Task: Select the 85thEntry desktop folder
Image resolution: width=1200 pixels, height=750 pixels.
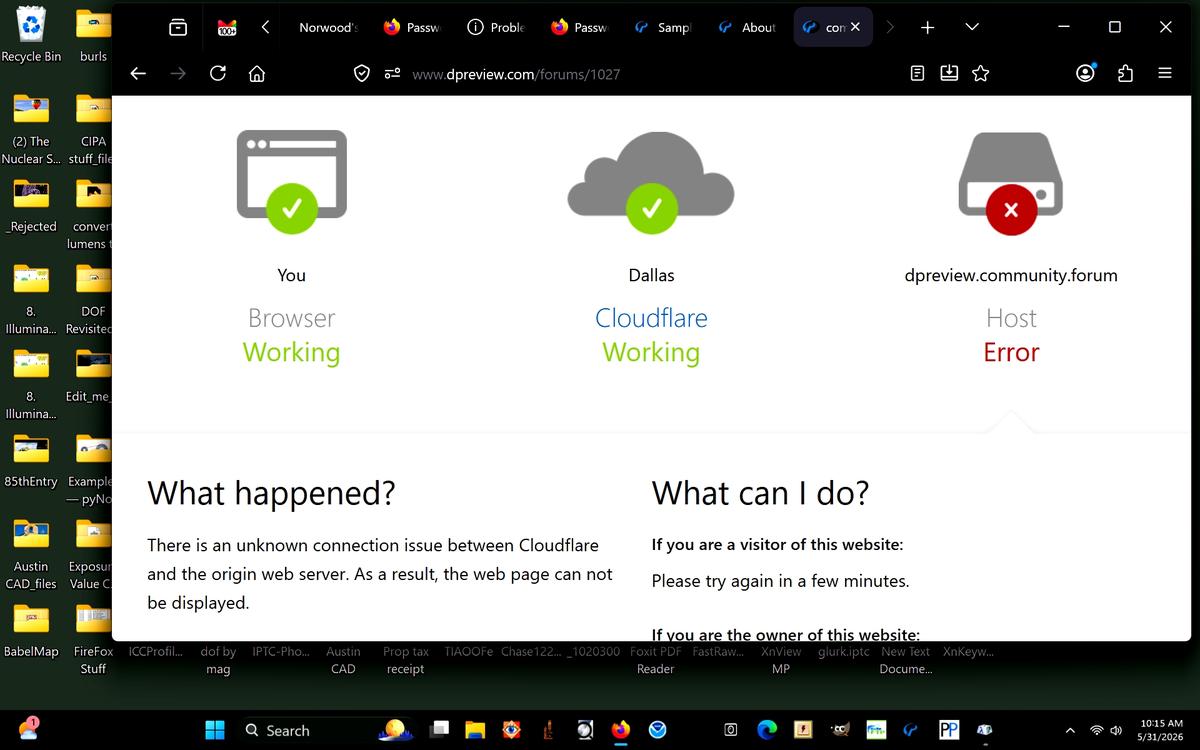Action: click(x=31, y=461)
